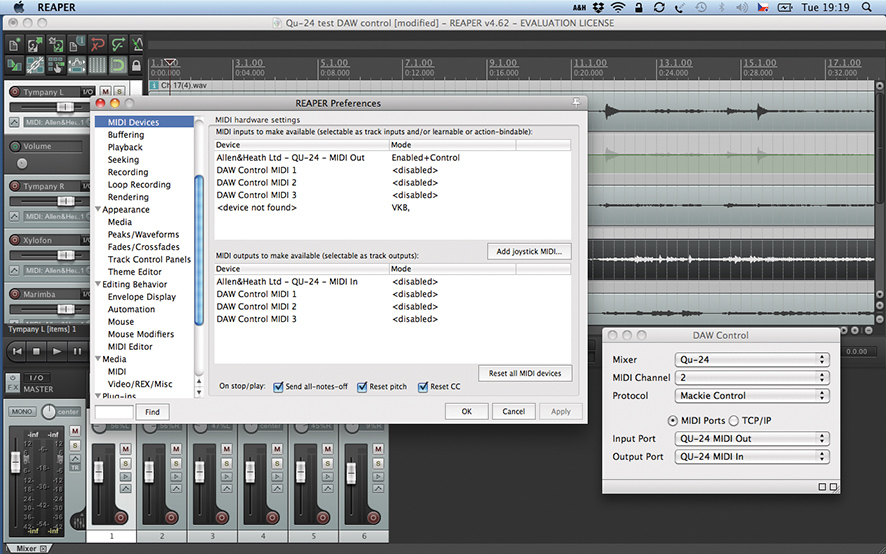Solo the Tympany L track
The width and height of the screenshot is (886, 554).
pyautogui.click(x=119, y=92)
